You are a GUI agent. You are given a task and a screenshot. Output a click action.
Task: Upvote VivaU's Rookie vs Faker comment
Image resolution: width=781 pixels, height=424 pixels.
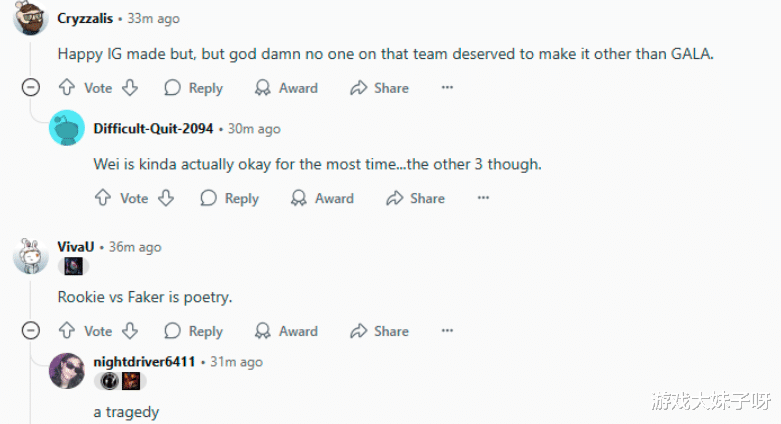point(67,331)
